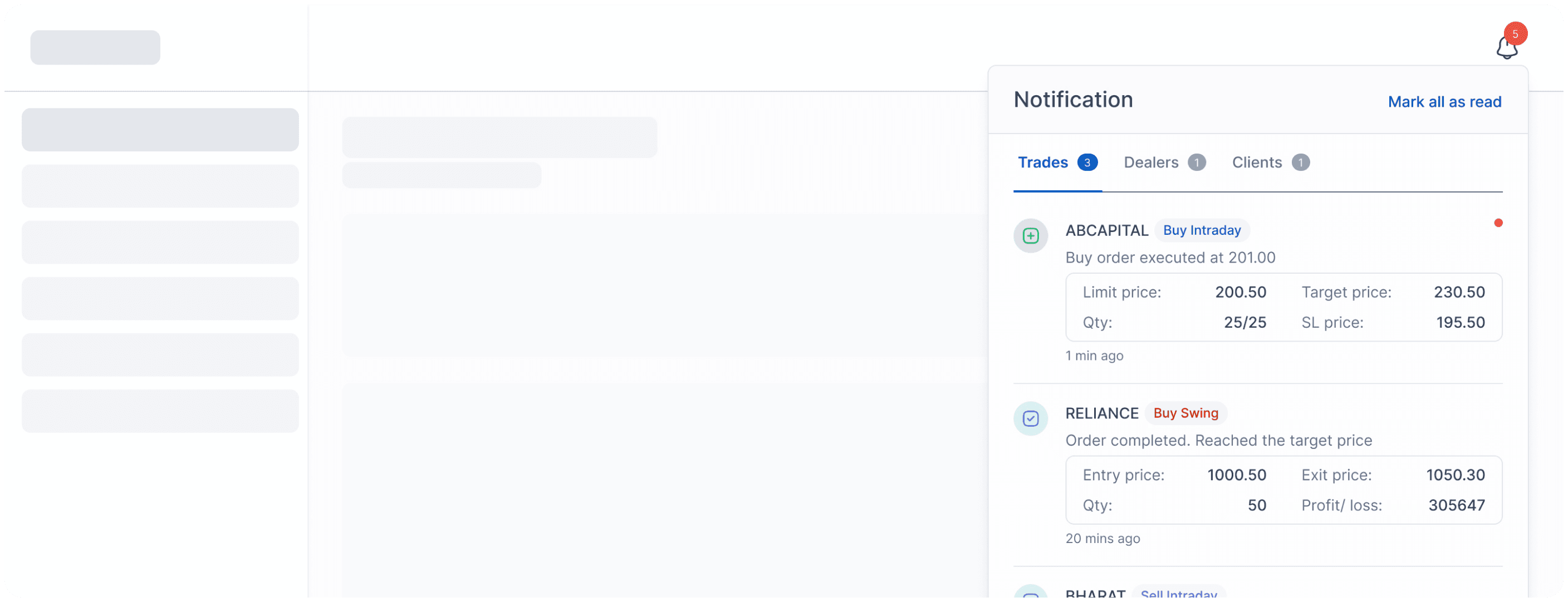Image resolution: width=1568 pixels, height=602 pixels.
Task: Click 'Order completed. Reached the target price' message
Action: (1218, 440)
